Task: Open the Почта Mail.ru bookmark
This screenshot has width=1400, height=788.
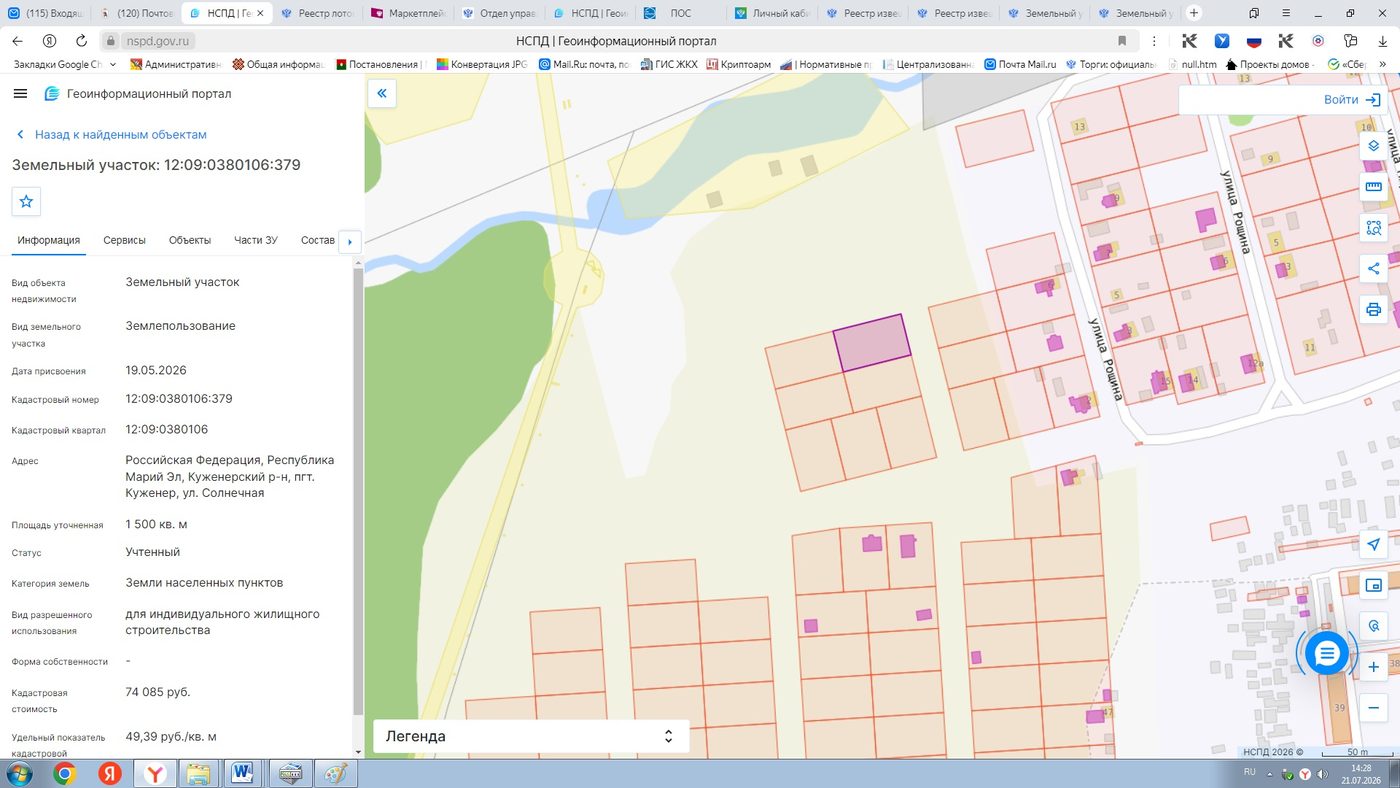Action: coord(1021,64)
